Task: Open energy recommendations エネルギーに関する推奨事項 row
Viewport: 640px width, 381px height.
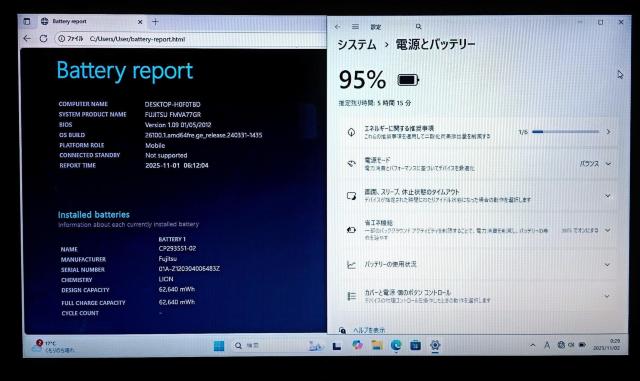Action: coord(480,132)
